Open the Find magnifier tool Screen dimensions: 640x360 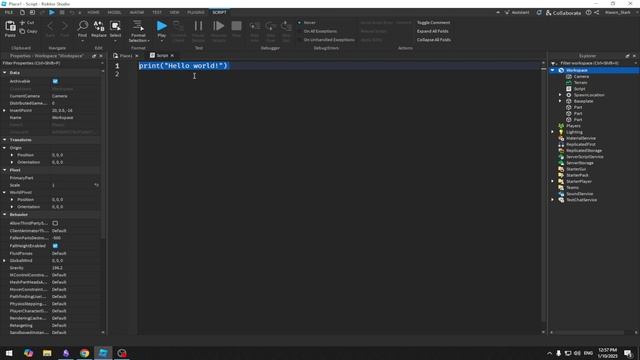click(82, 27)
